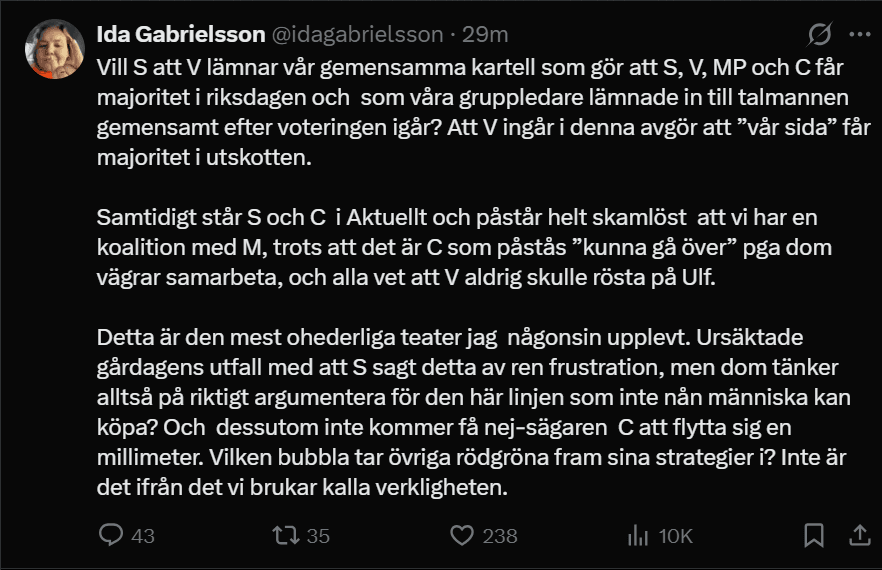Open the @idagabrielsson handle link
The image size is (882, 570).
[358, 35]
